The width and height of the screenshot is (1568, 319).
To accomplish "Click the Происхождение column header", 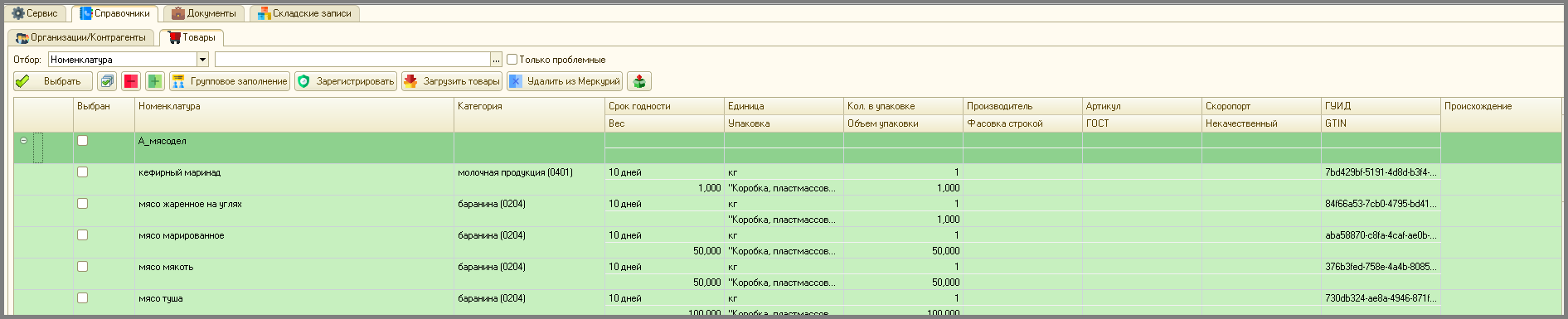I will (x=1502, y=114).
